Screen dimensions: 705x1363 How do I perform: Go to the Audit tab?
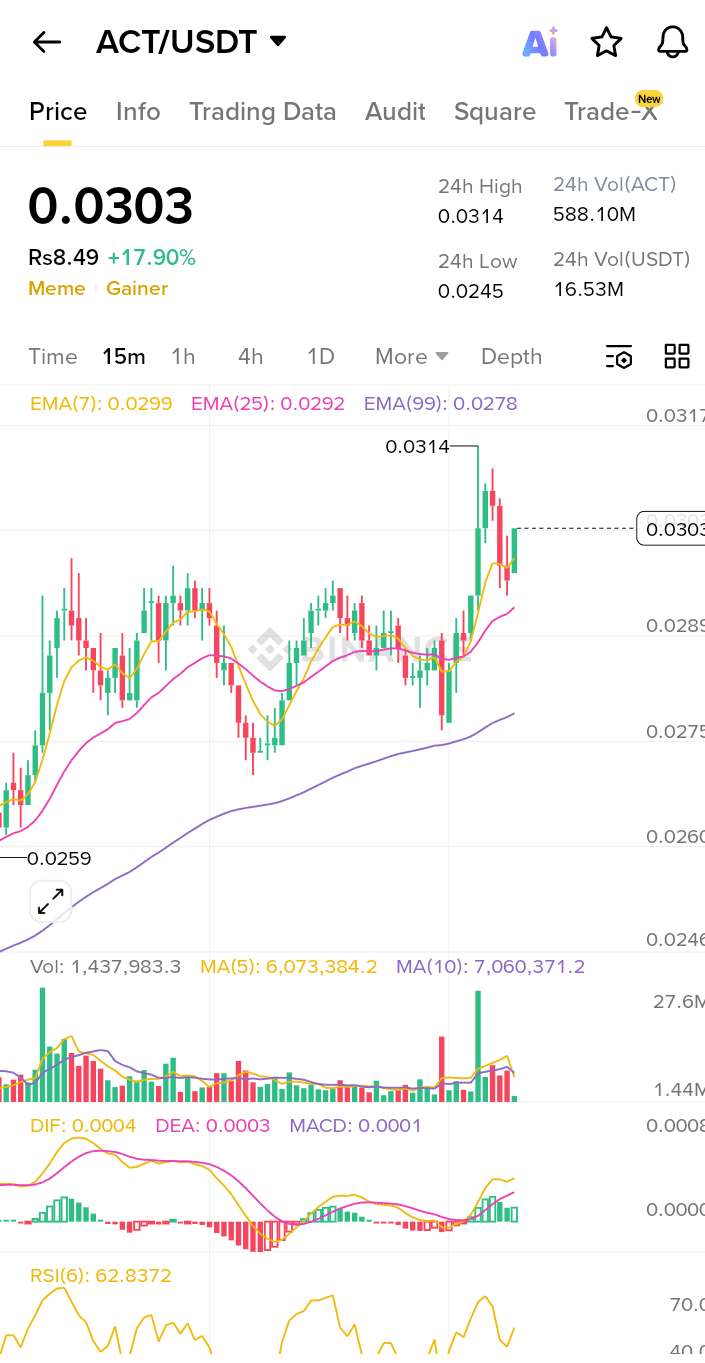395,112
